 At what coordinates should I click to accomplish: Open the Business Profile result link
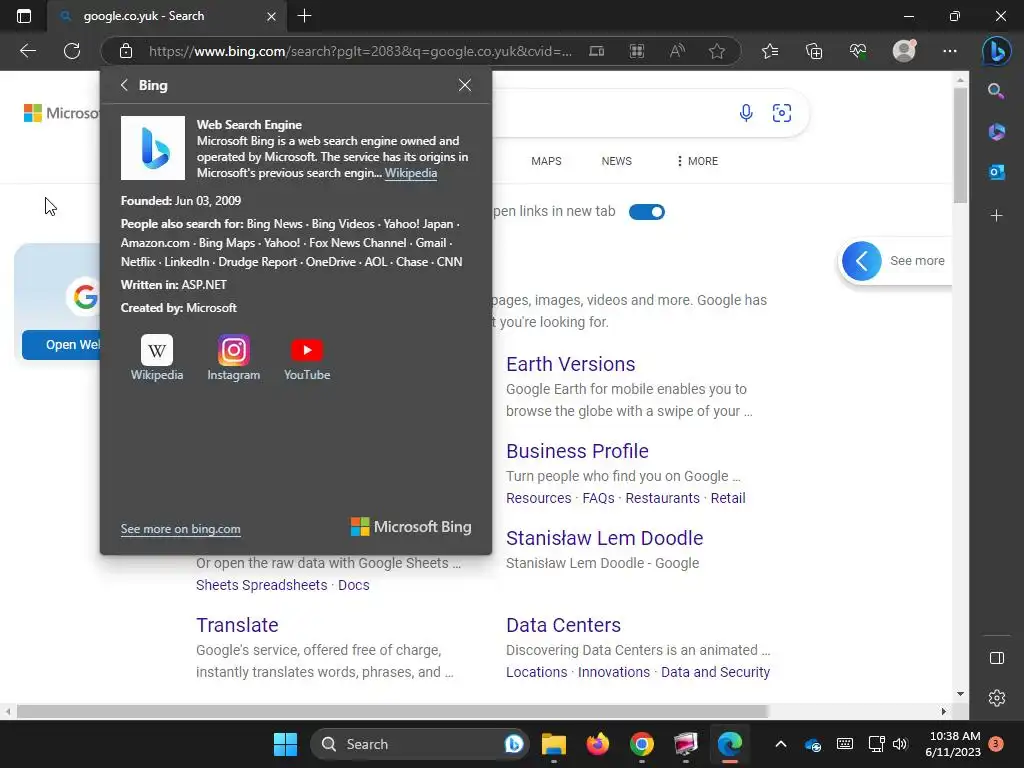point(577,451)
